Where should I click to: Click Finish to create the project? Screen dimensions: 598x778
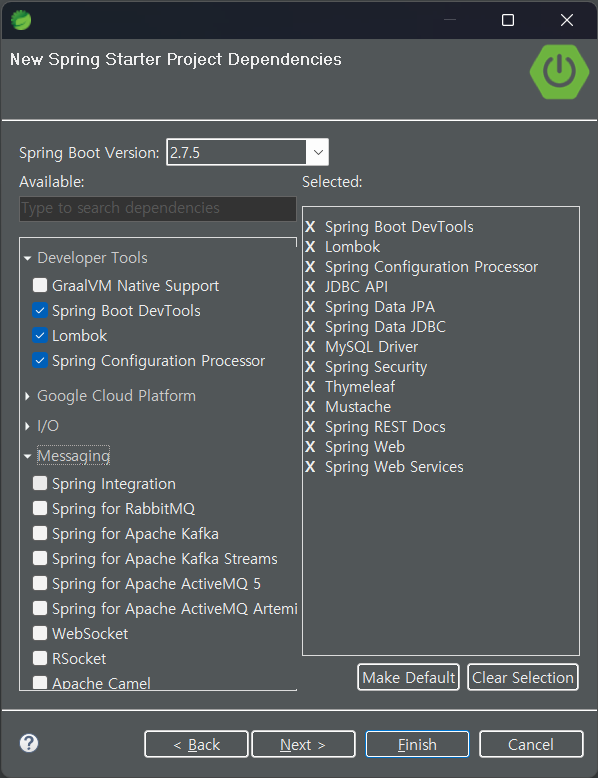[417, 744]
